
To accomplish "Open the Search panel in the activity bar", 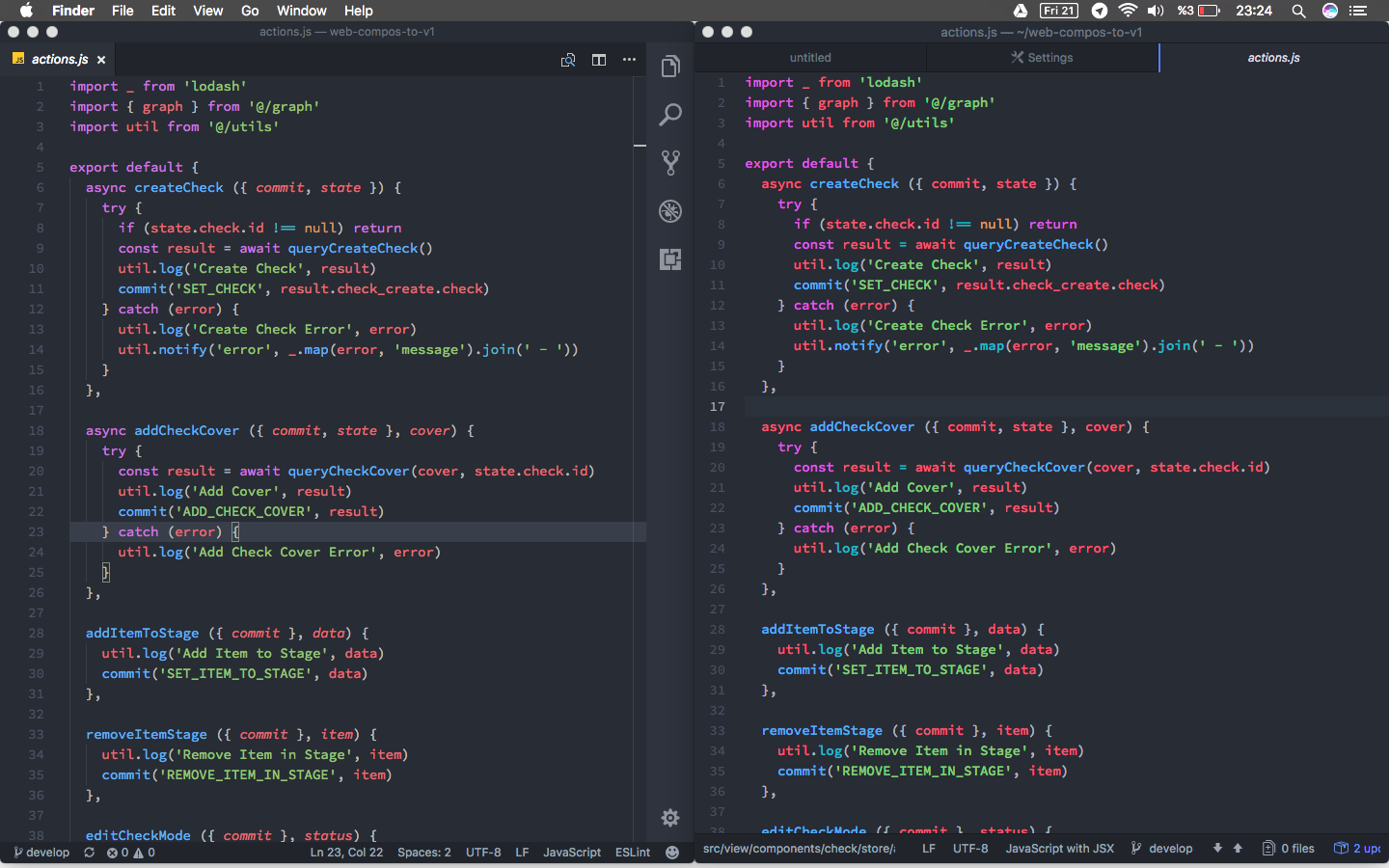I will click(x=670, y=114).
